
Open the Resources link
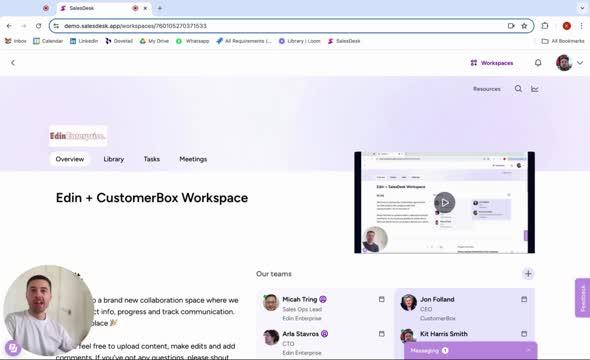pos(487,89)
